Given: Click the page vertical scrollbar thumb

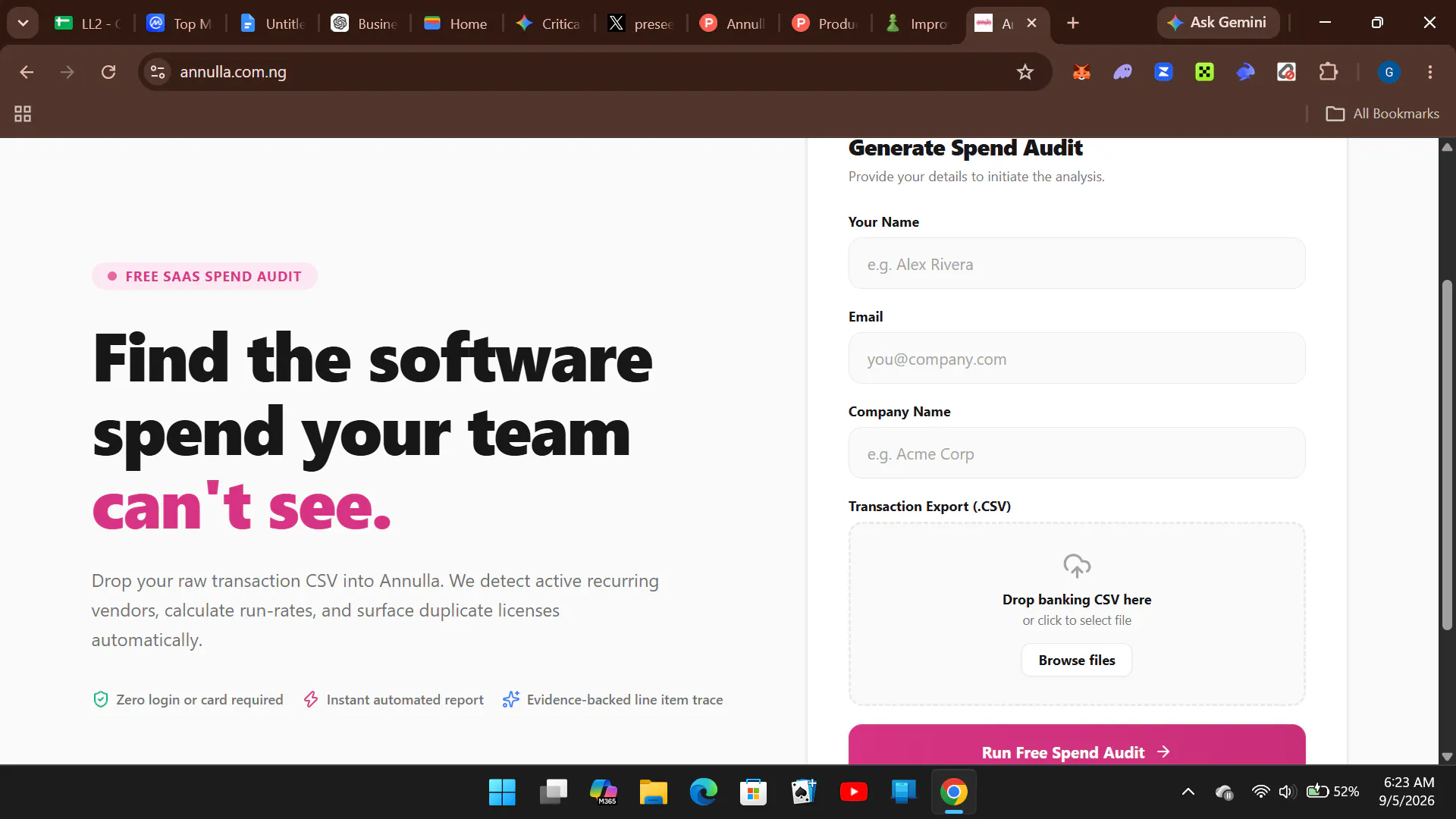Looking at the screenshot, I should click(x=1447, y=455).
